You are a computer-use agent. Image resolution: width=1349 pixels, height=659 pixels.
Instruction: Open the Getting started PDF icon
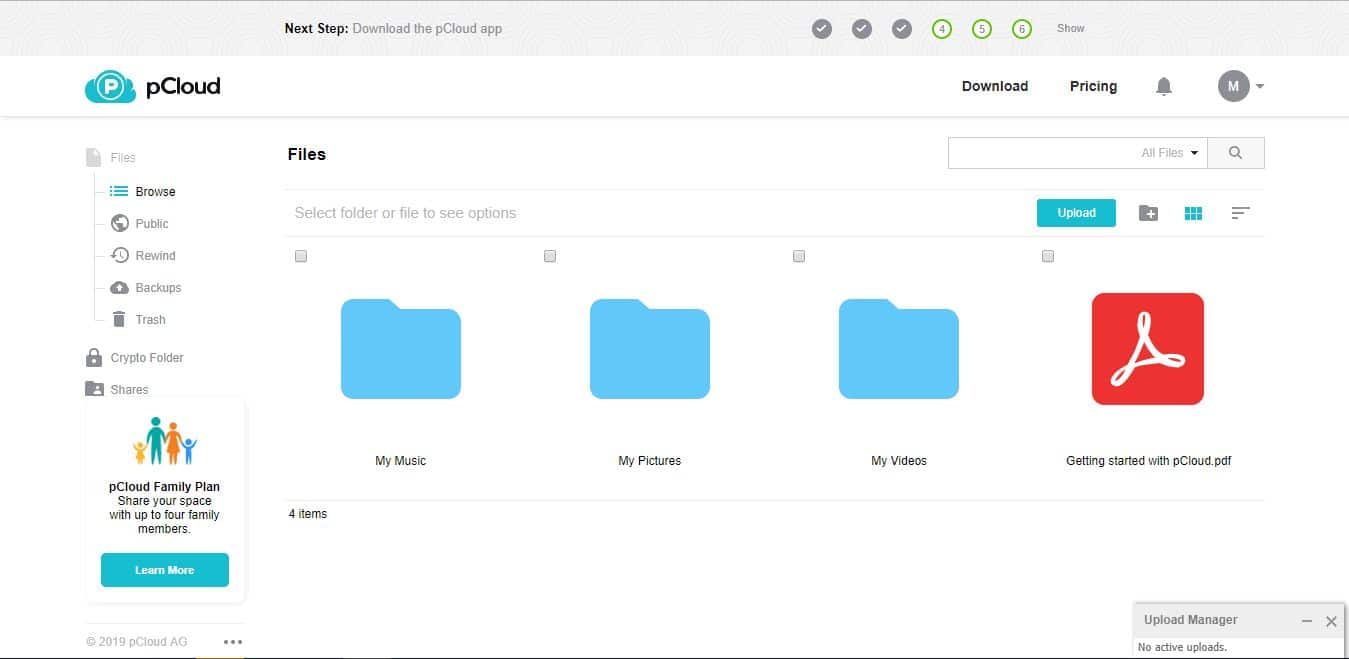click(x=1148, y=349)
